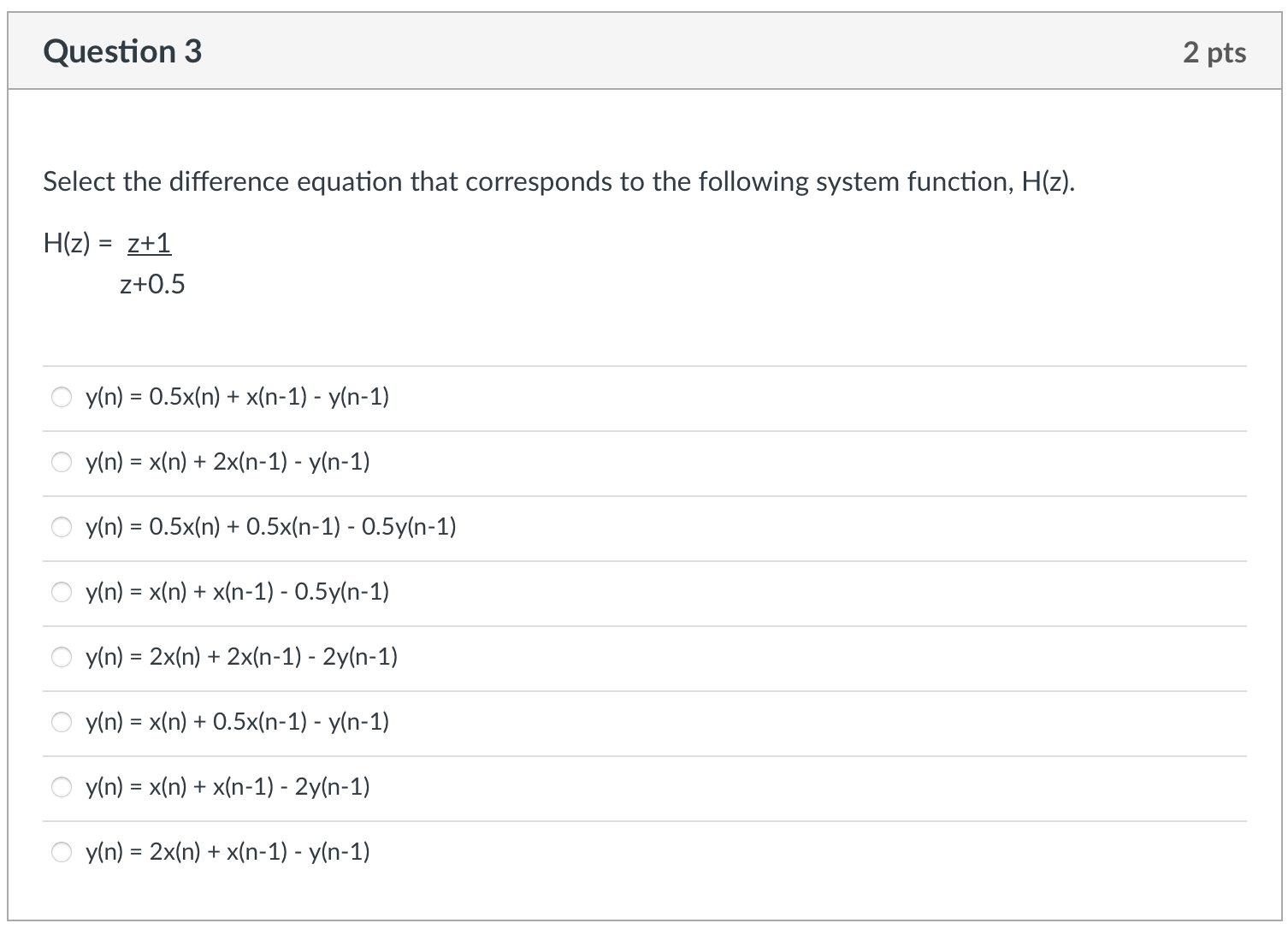This screenshot has height=929, width=1288.
Task: Click the last answer option text
Action: coord(227,851)
